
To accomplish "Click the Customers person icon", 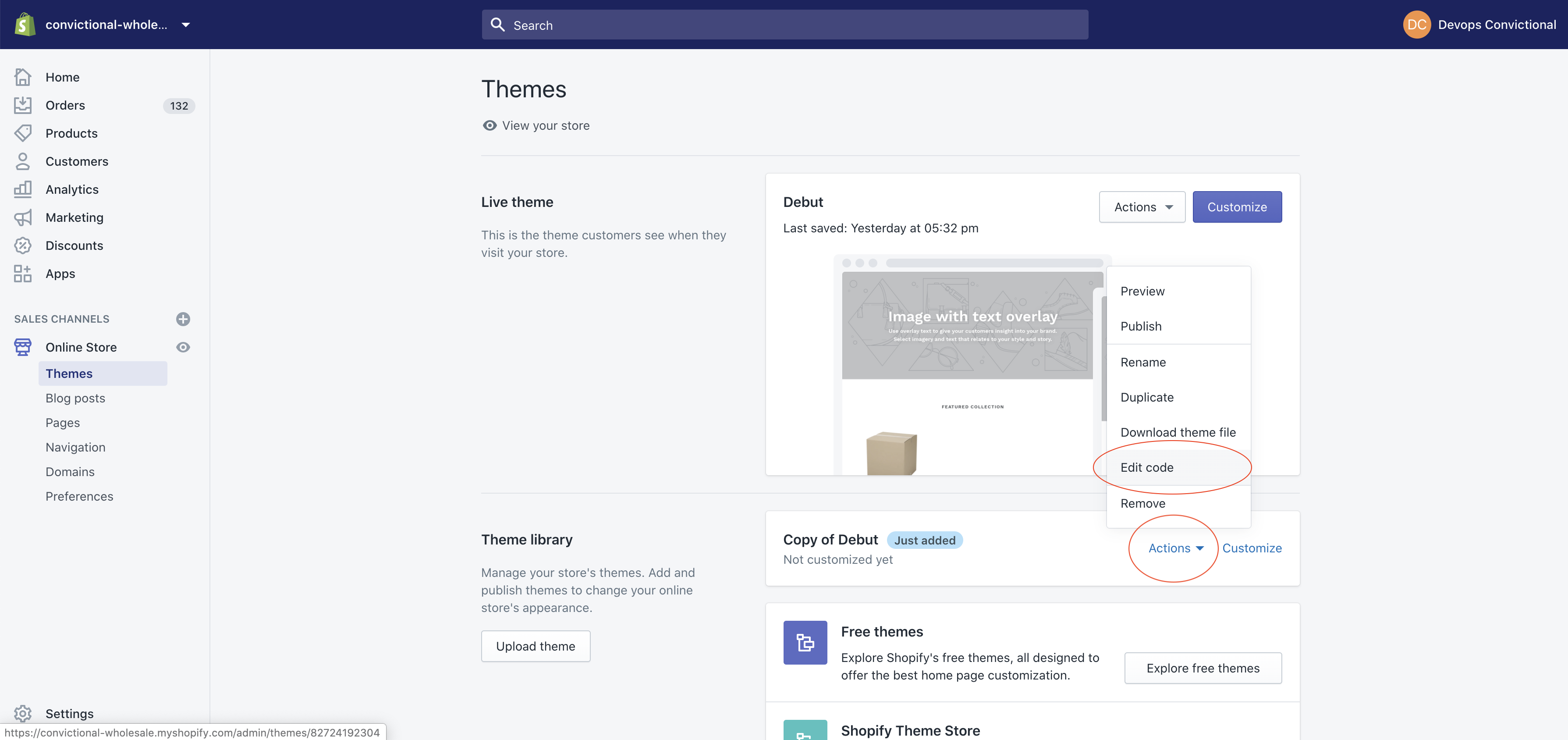I will click(x=22, y=161).
